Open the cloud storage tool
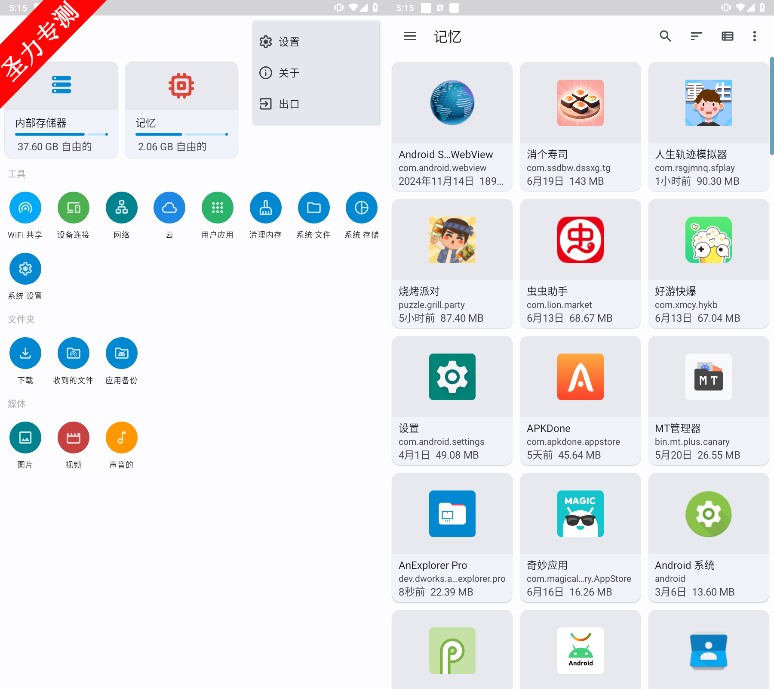Viewport: 774px width, 689px height. (x=169, y=208)
